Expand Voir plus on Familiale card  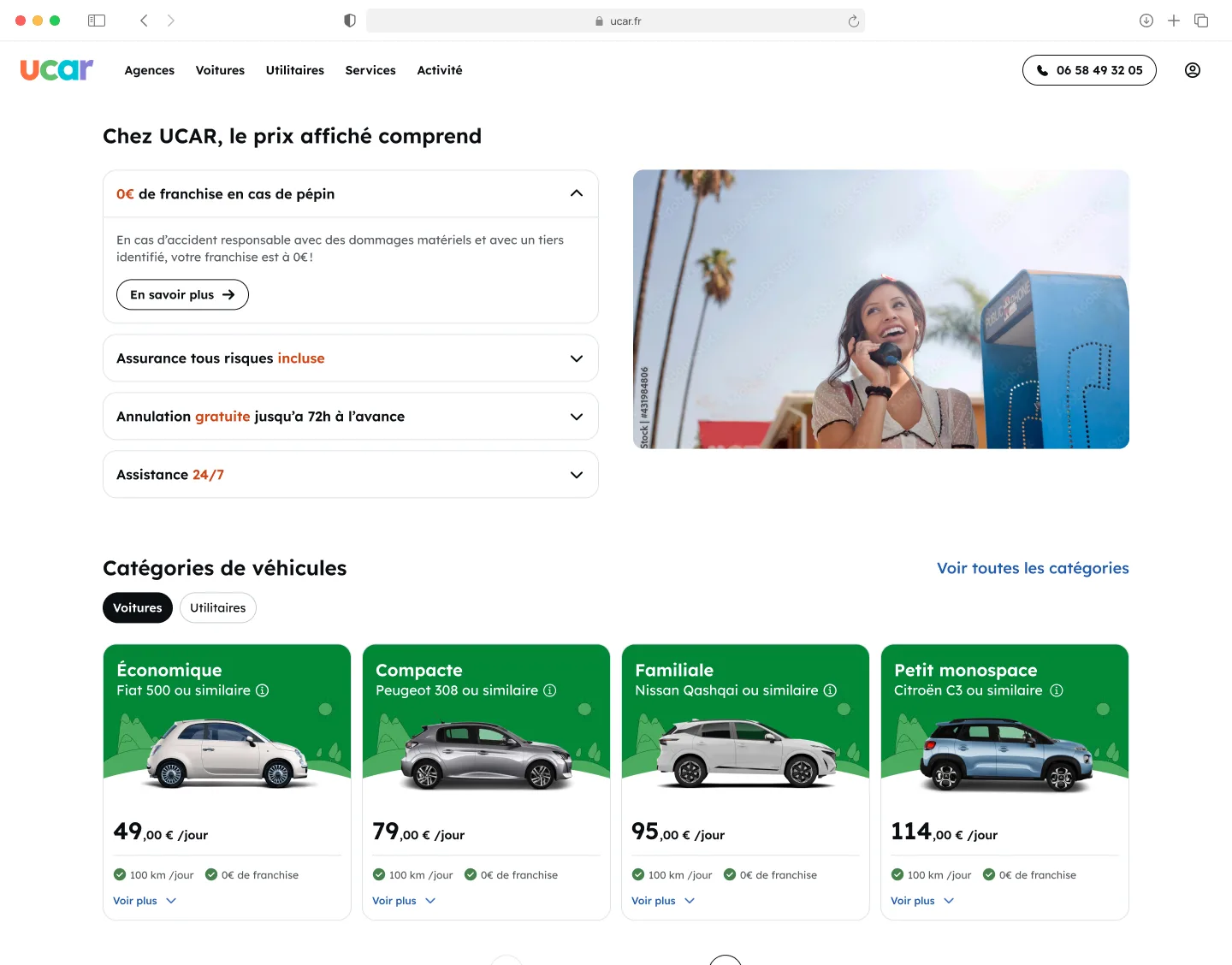tap(663, 901)
